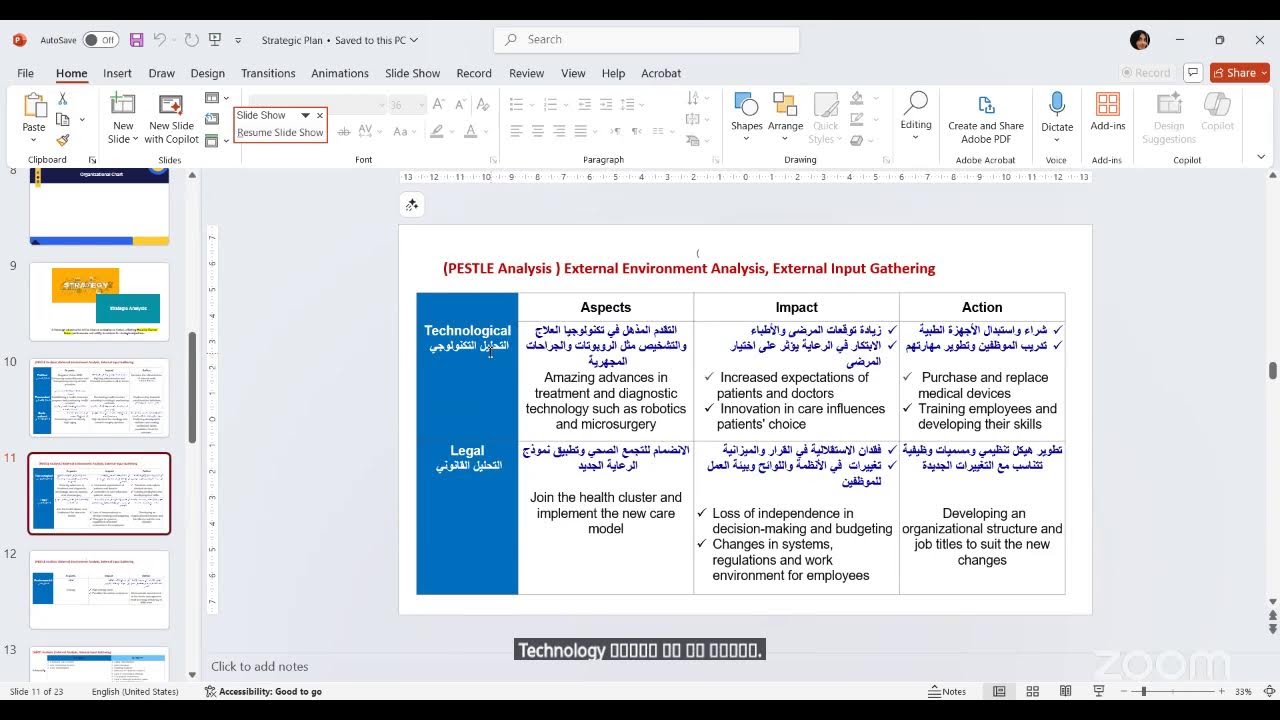Click the Paste clipboard icon

click(34, 105)
